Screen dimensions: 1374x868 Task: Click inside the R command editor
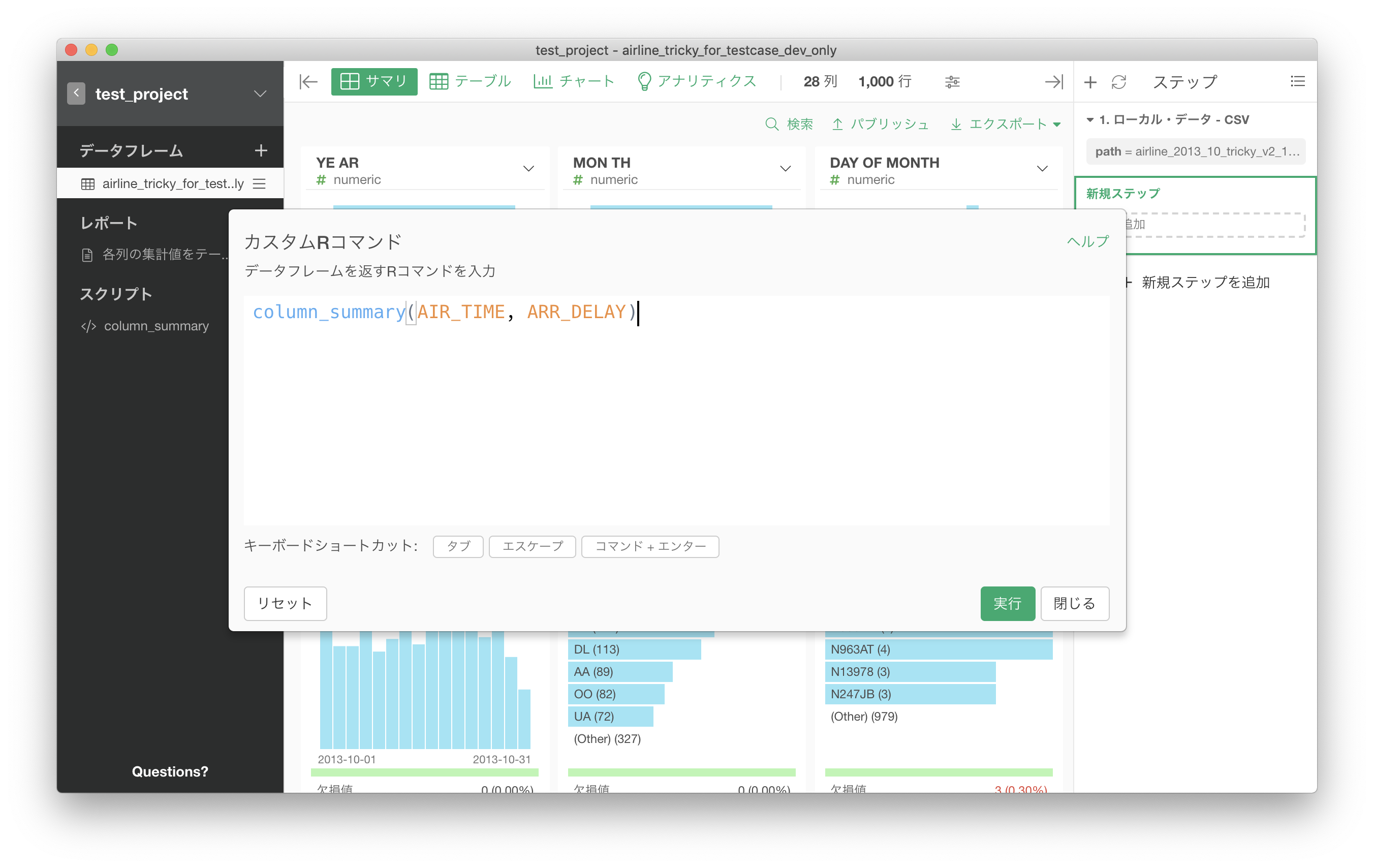coord(676,410)
